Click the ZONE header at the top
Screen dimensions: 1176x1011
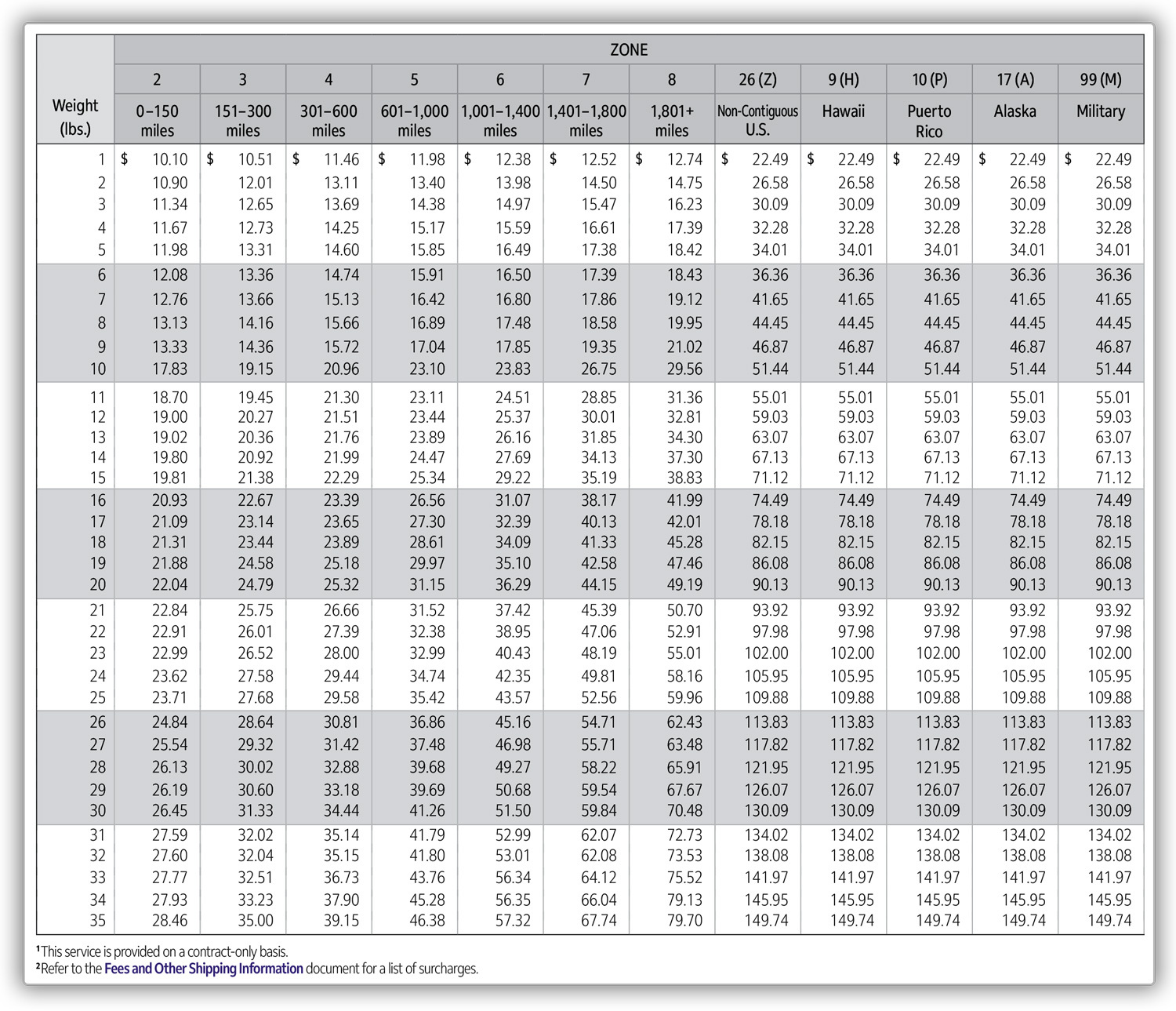(x=628, y=49)
